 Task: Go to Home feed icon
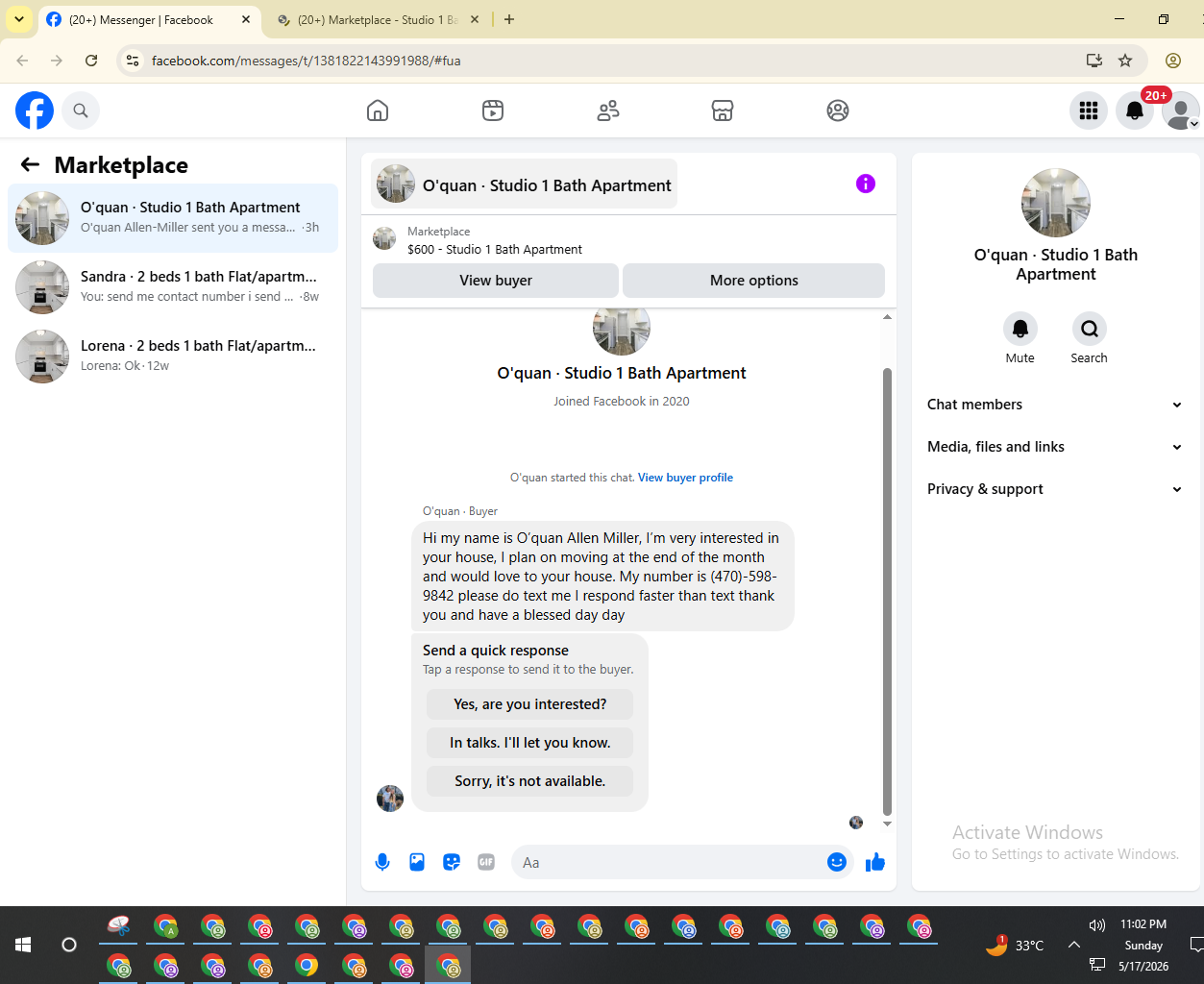click(x=378, y=111)
